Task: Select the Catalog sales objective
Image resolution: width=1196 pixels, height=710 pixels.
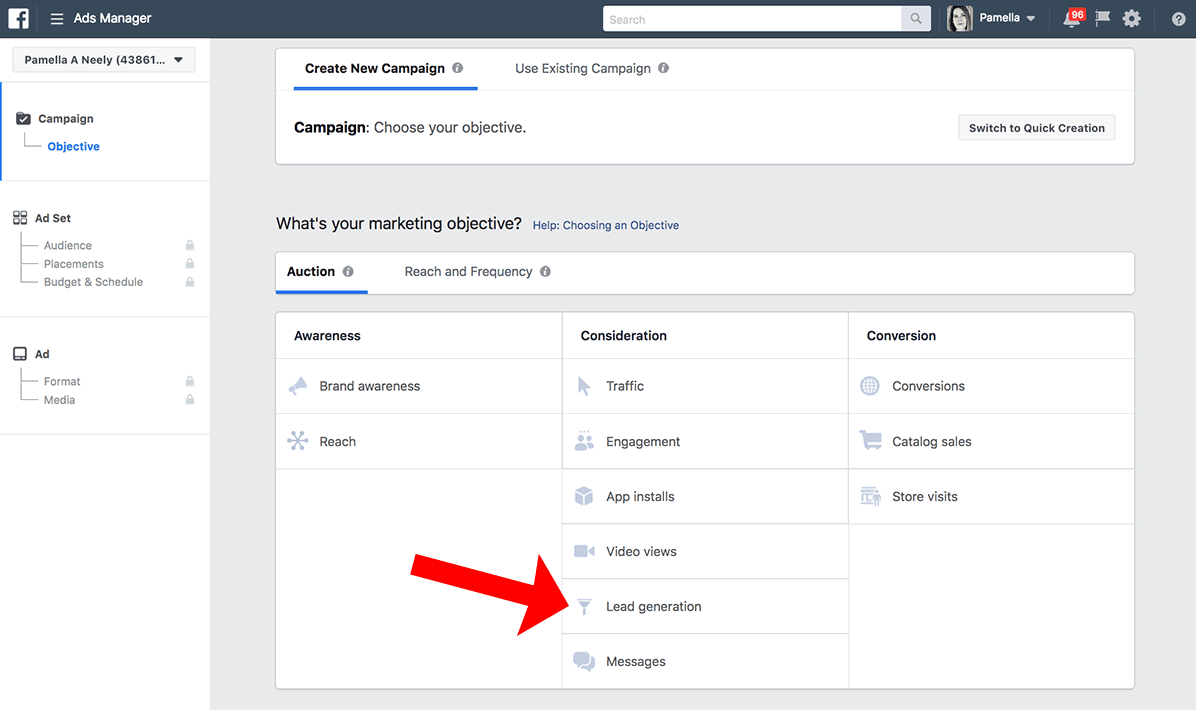Action: pos(992,442)
